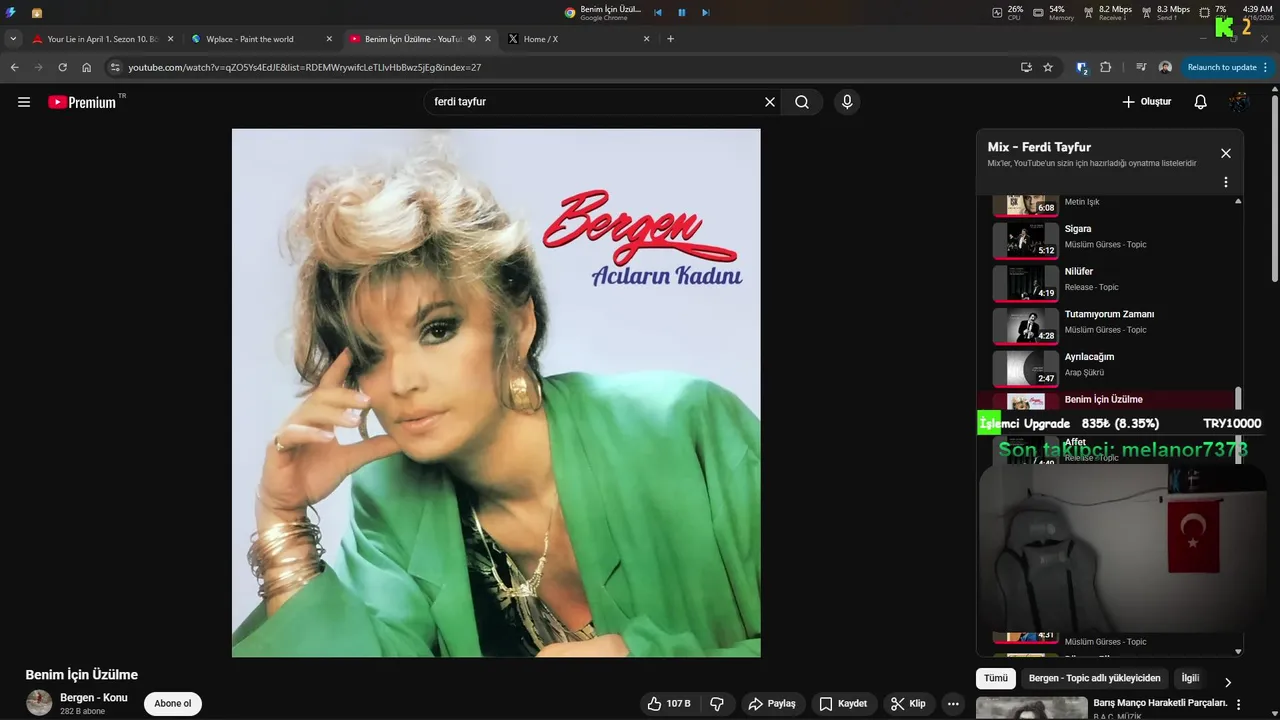Open the Chrome profile avatar
The height and width of the screenshot is (720, 1280).
(x=1165, y=67)
